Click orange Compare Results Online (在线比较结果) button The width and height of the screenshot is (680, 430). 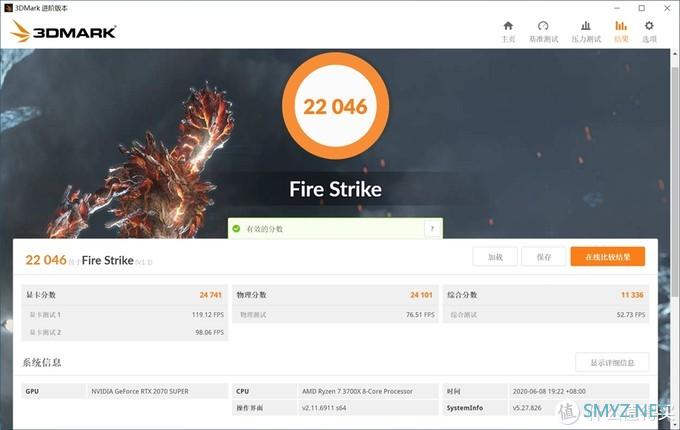[608, 257]
